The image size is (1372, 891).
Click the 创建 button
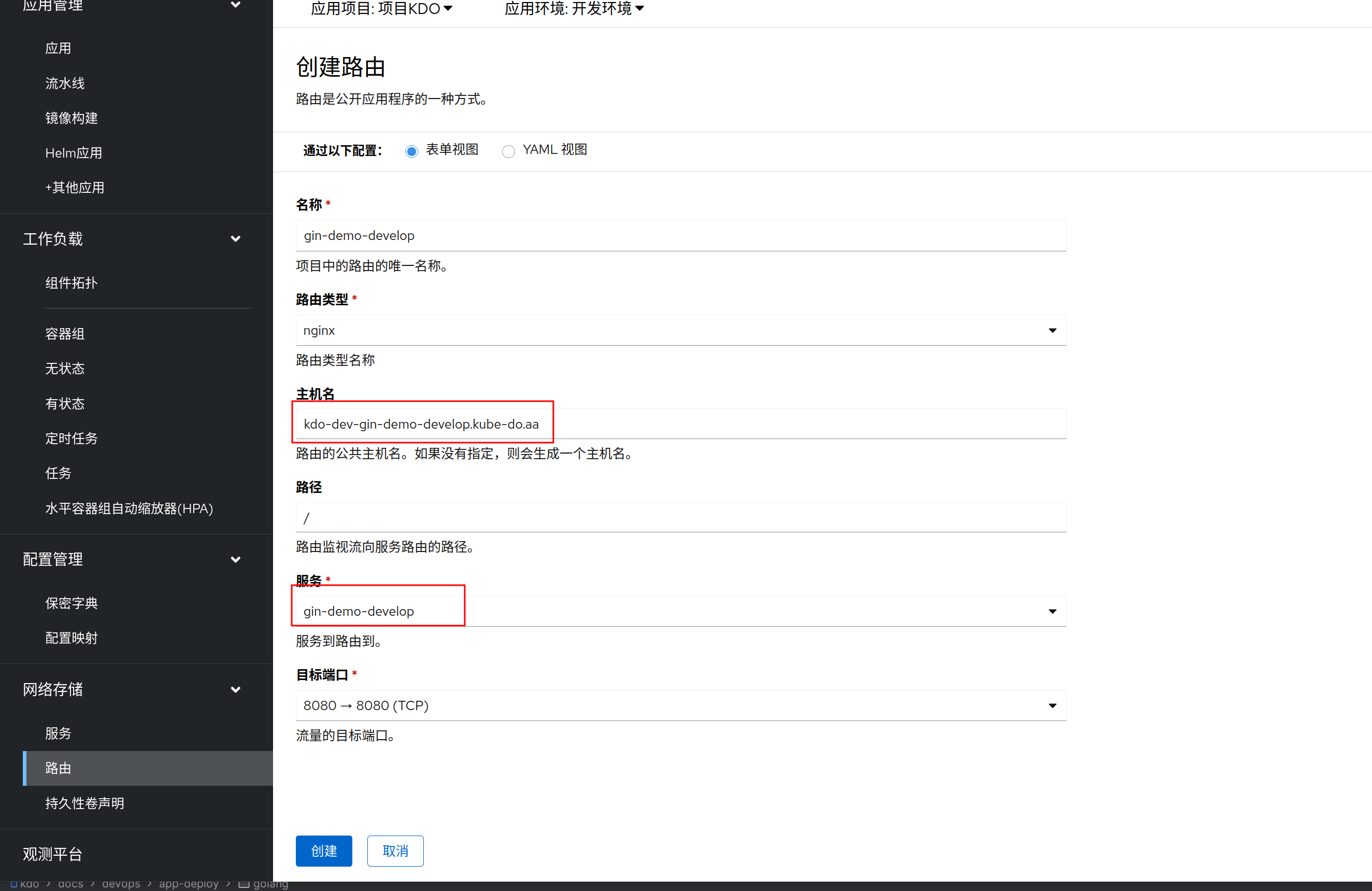(x=323, y=851)
